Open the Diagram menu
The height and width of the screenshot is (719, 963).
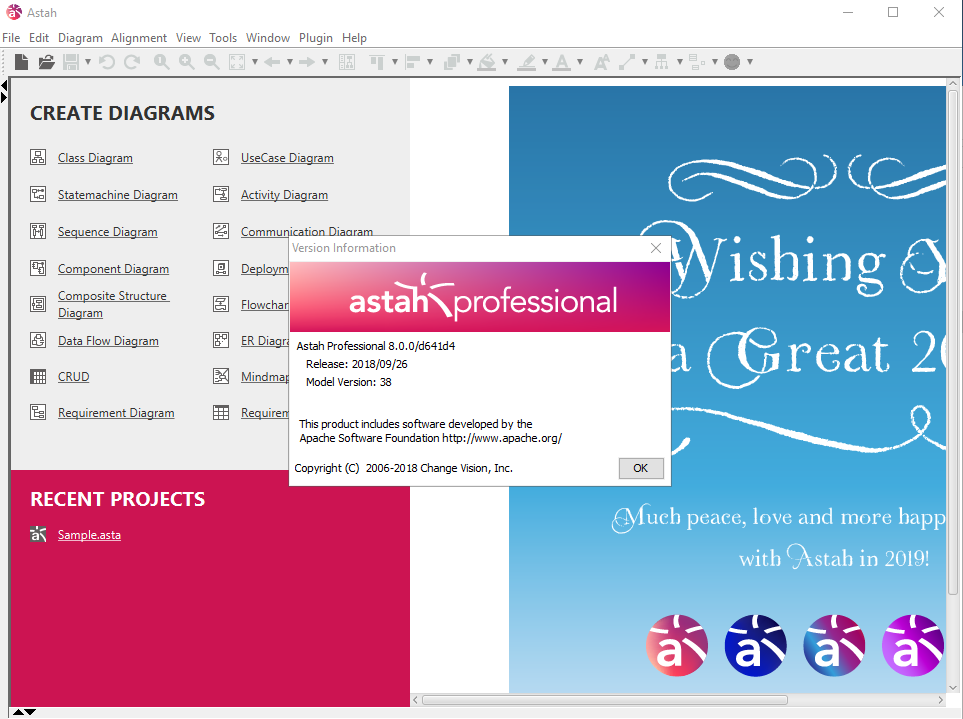pyautogui.click(x=80, y=37)
